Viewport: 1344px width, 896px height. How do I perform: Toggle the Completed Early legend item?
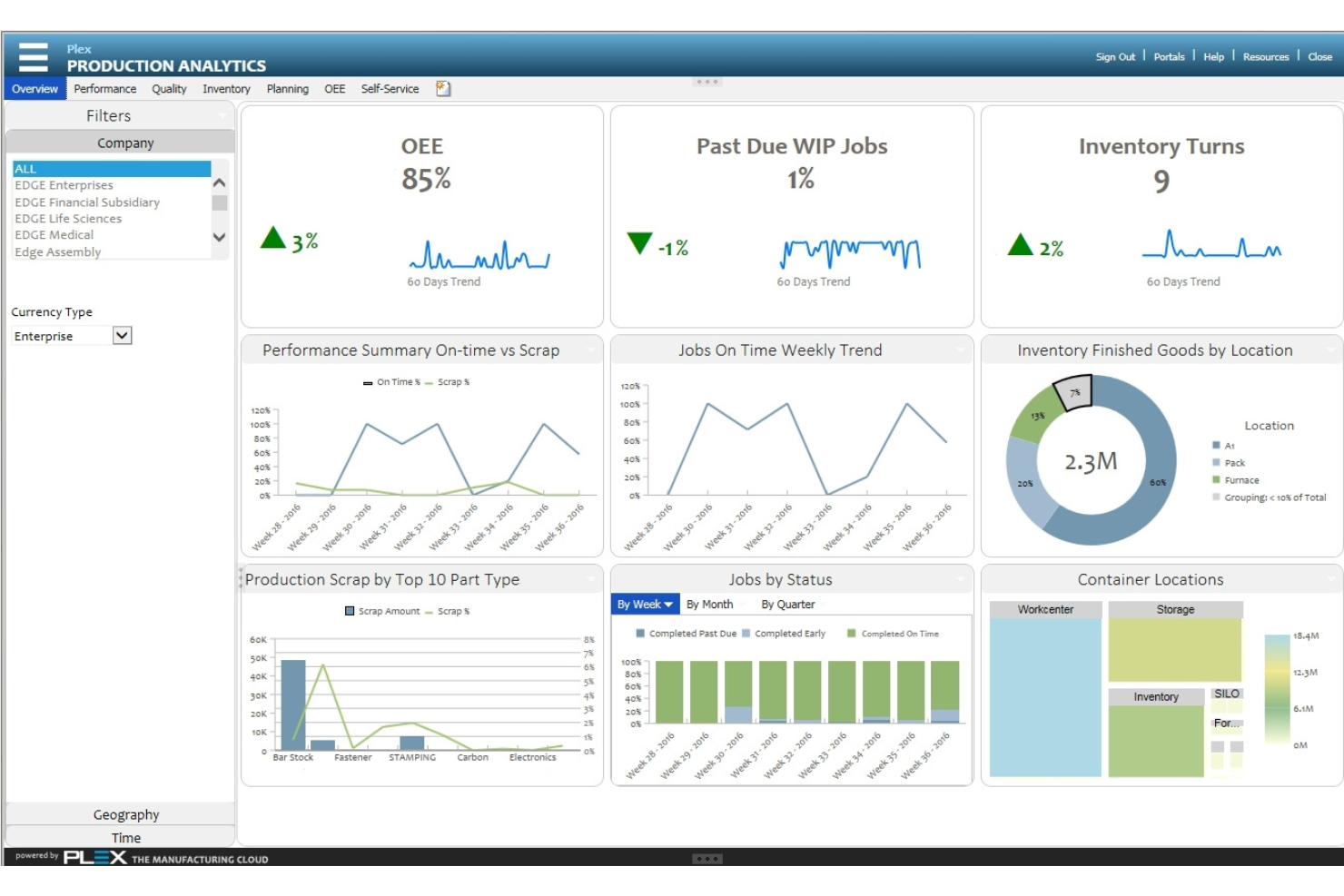pyautogui.click(x=788, y=634)
